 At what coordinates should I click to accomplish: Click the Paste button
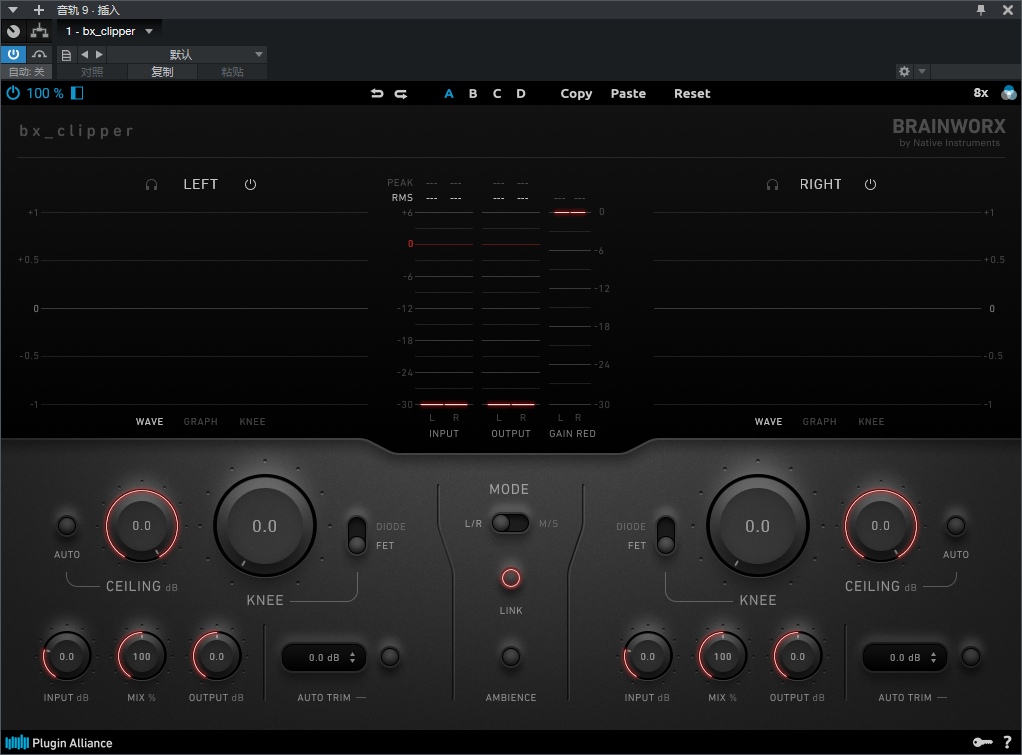pyautogui.click(x=628, y=94)
